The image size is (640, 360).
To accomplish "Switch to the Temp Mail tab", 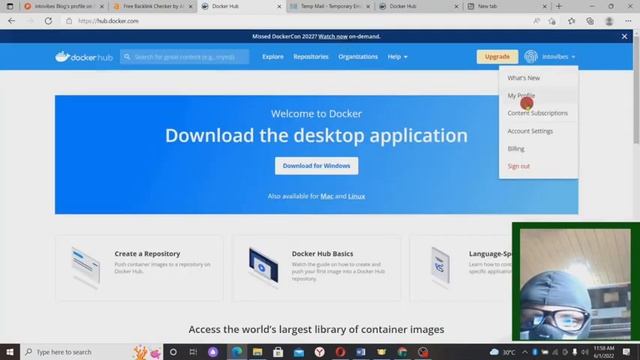I will pyautogui.click(x=331, y=6).
